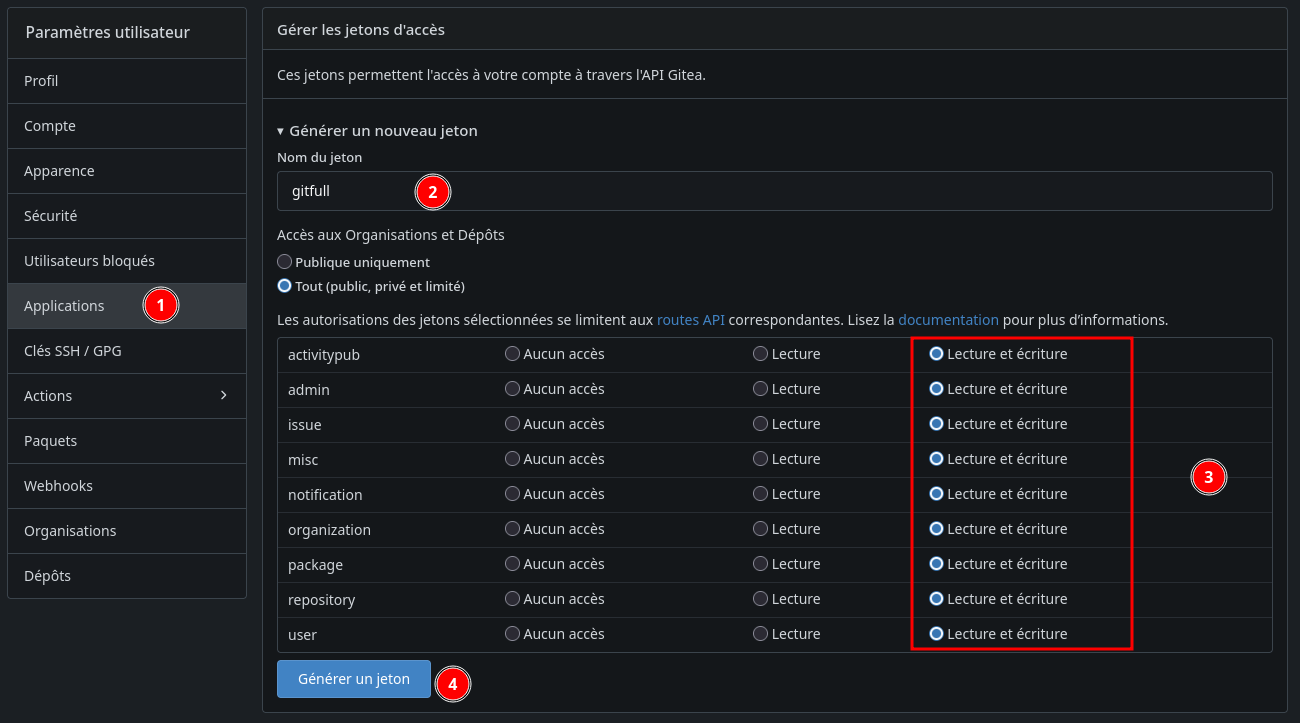Select Tout (public, privé et limité) option
Viewport: 1300px width, 723px height.
285,286
